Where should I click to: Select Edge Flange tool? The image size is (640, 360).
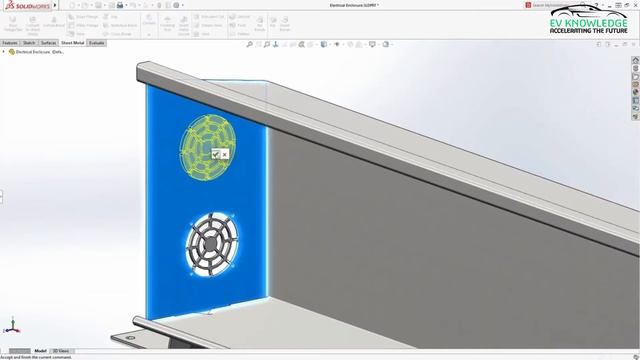[83, 17]
